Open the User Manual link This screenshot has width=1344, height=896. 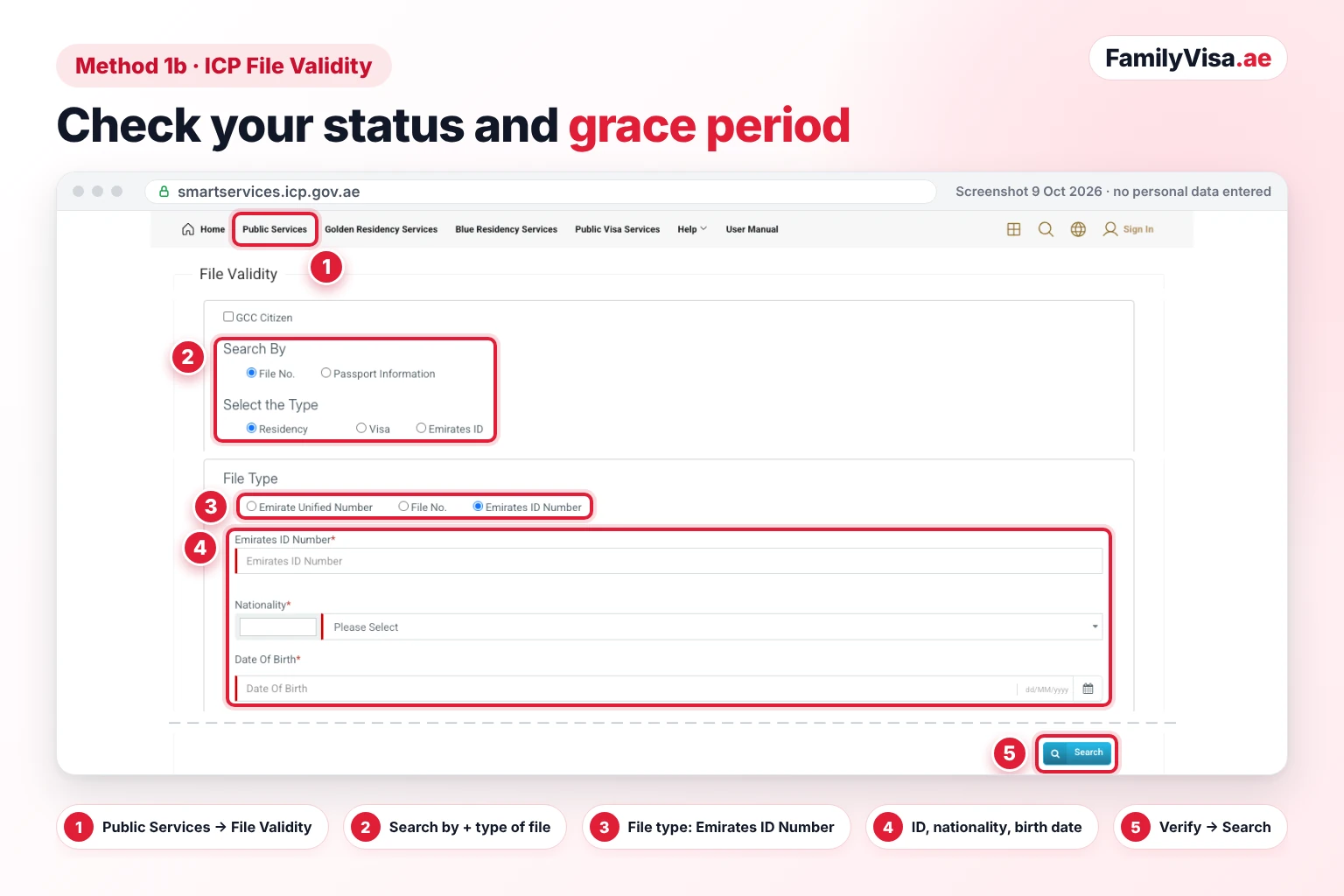point(752,229)
